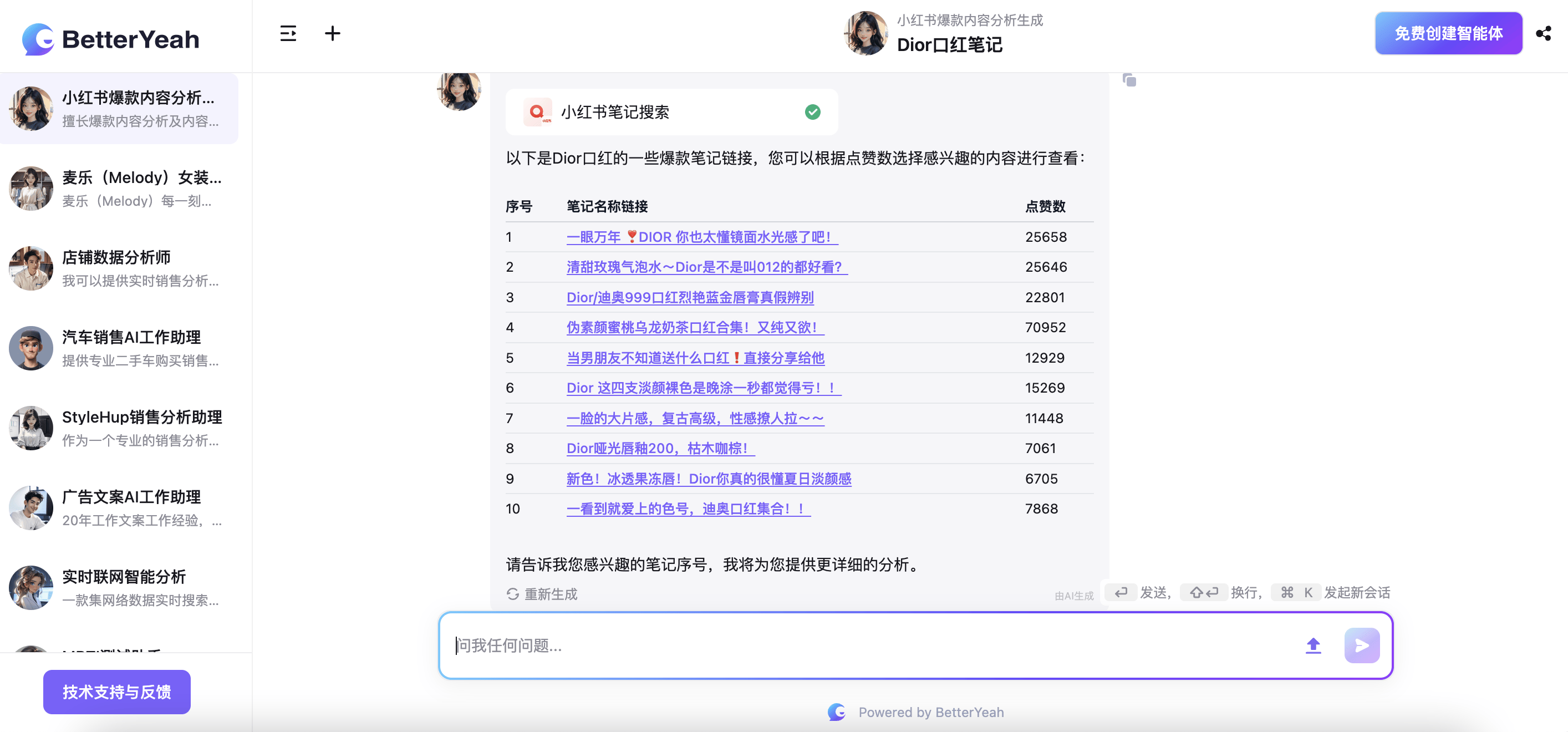This screenshot has width=1568, height=732.
Task: Click avatar of 实时联网智能分析
Action: 30,587
